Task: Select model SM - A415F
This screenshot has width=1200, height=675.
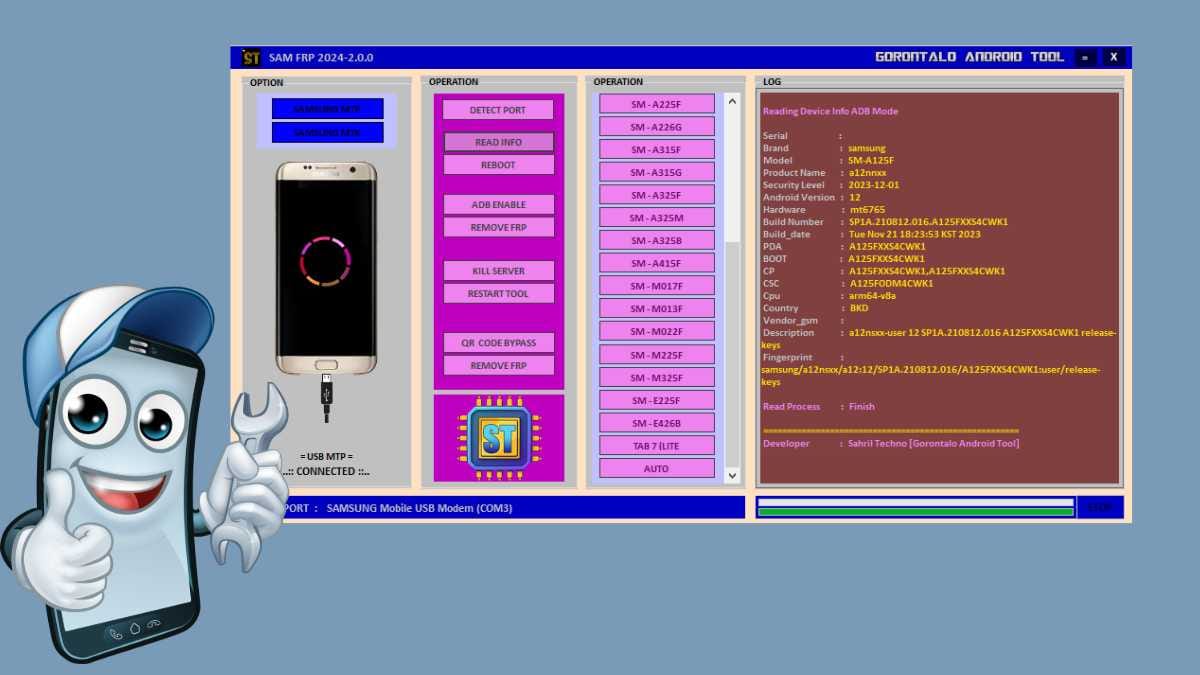Action: [x=656, y=263]
